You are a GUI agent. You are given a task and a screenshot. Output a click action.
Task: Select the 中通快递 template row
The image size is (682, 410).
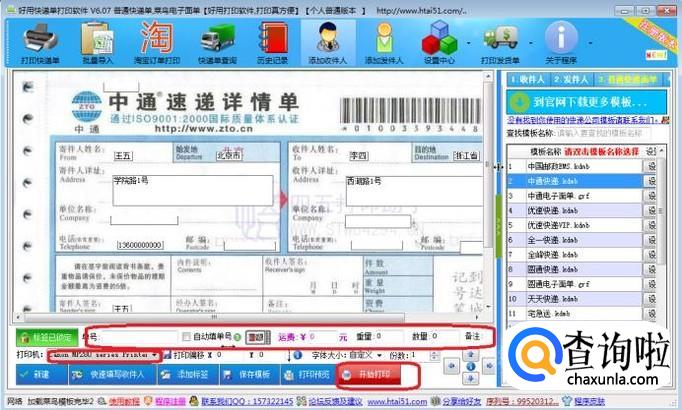pos(574,181)
